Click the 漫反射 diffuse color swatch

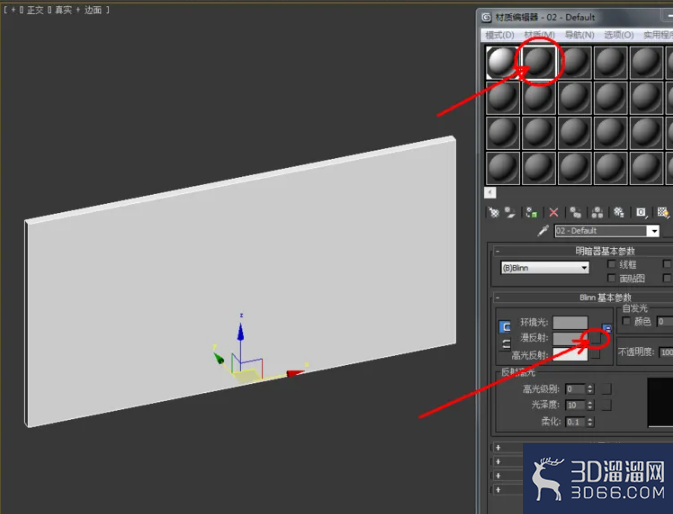click(570, 339)
